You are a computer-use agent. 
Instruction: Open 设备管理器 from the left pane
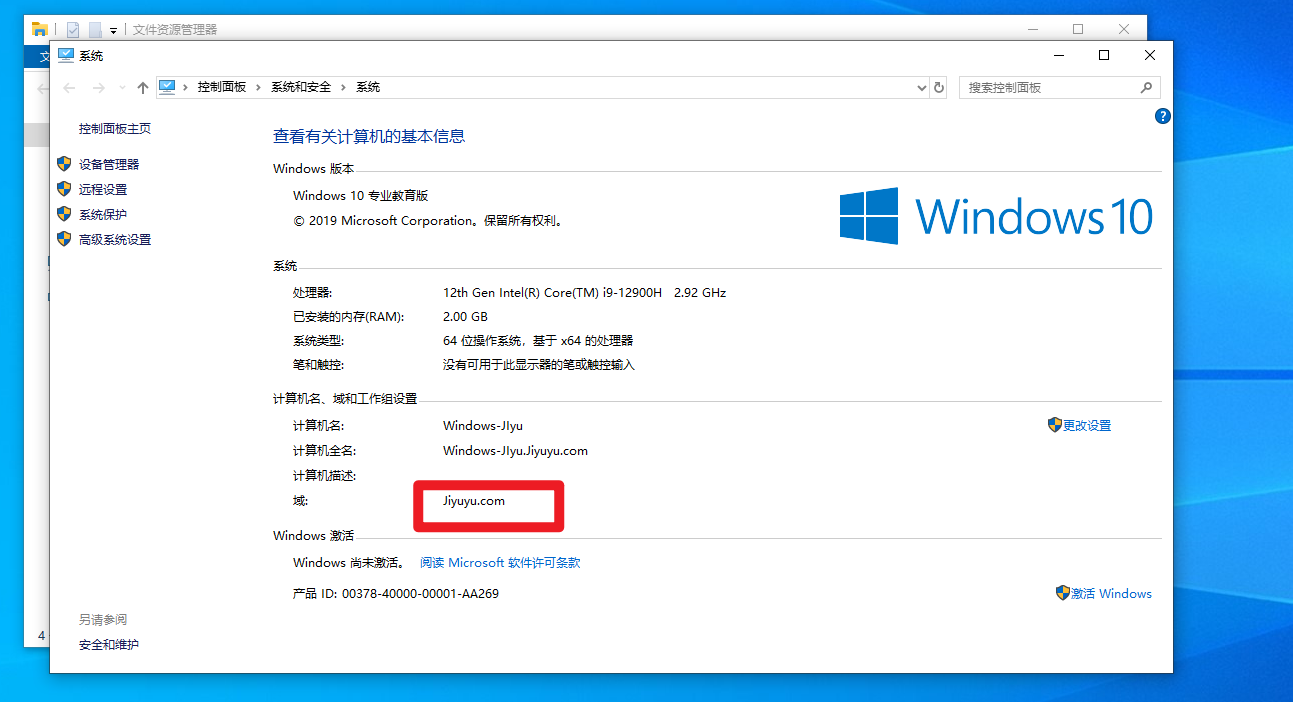click(x=109, y=164)
